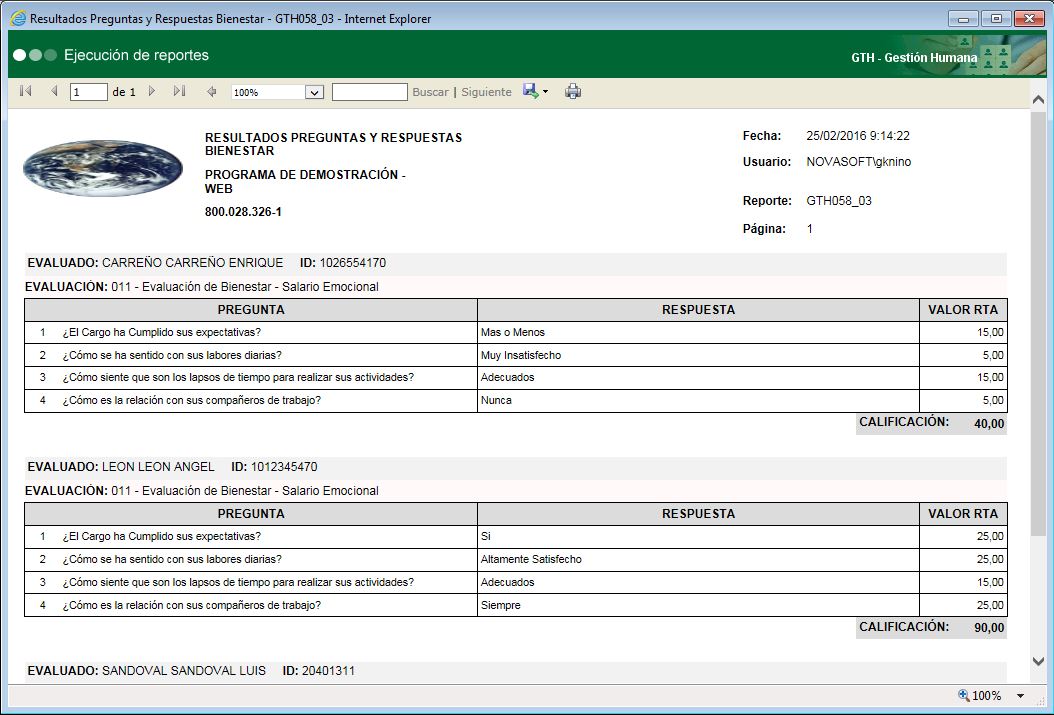The image size is (1054, 715).
Task: Click the scrollbar down arrow
Action: (1038, 661)
